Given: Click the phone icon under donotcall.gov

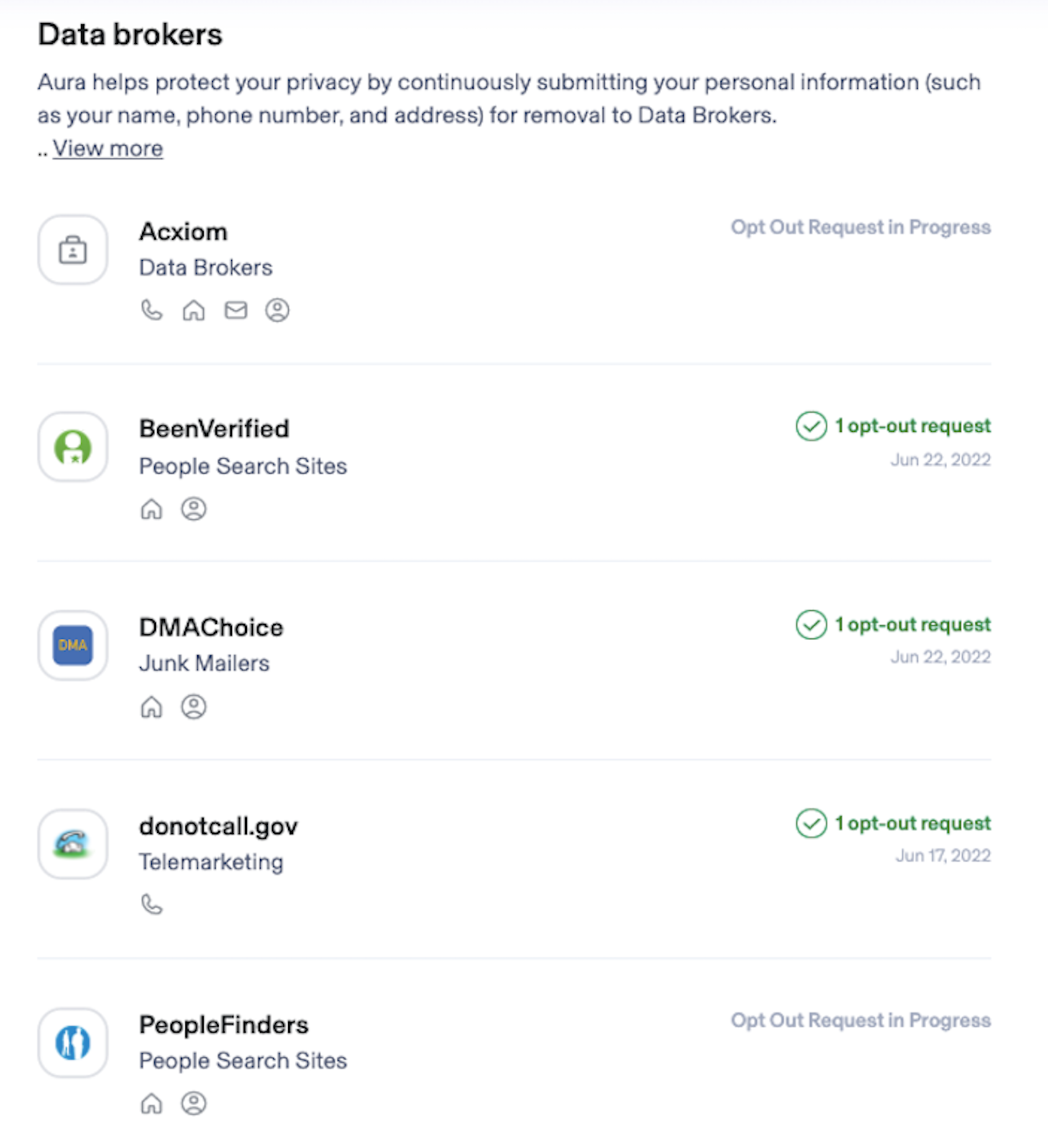Looking at the screenshot, I should tap(151, 905).
